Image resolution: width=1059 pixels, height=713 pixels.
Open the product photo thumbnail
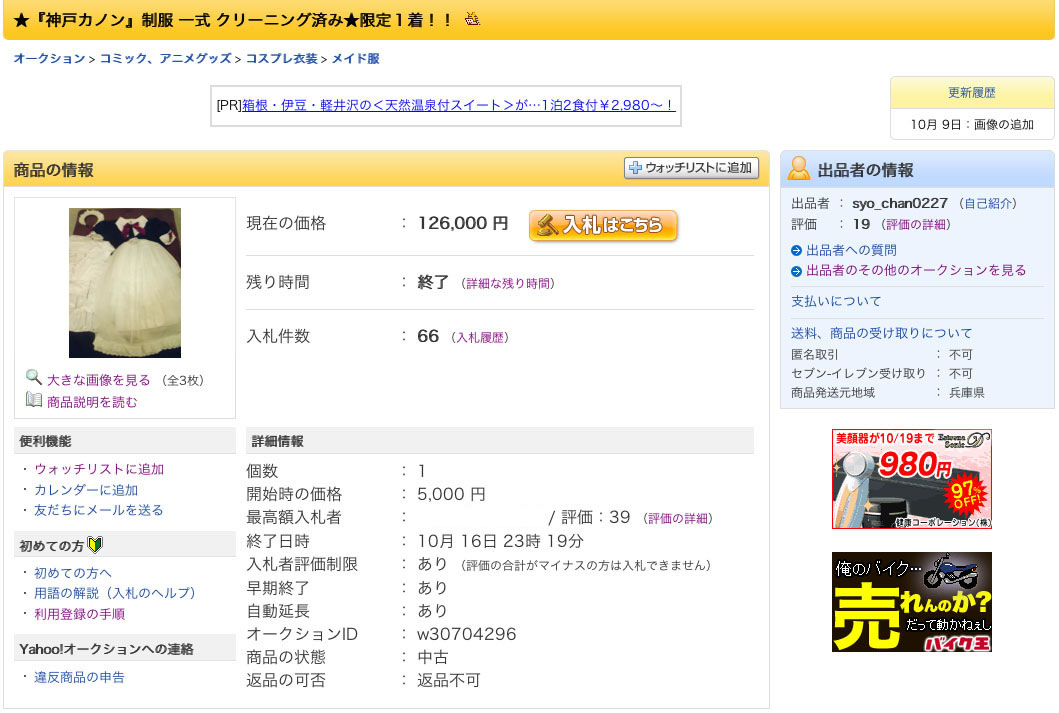[x=125, y=283]
